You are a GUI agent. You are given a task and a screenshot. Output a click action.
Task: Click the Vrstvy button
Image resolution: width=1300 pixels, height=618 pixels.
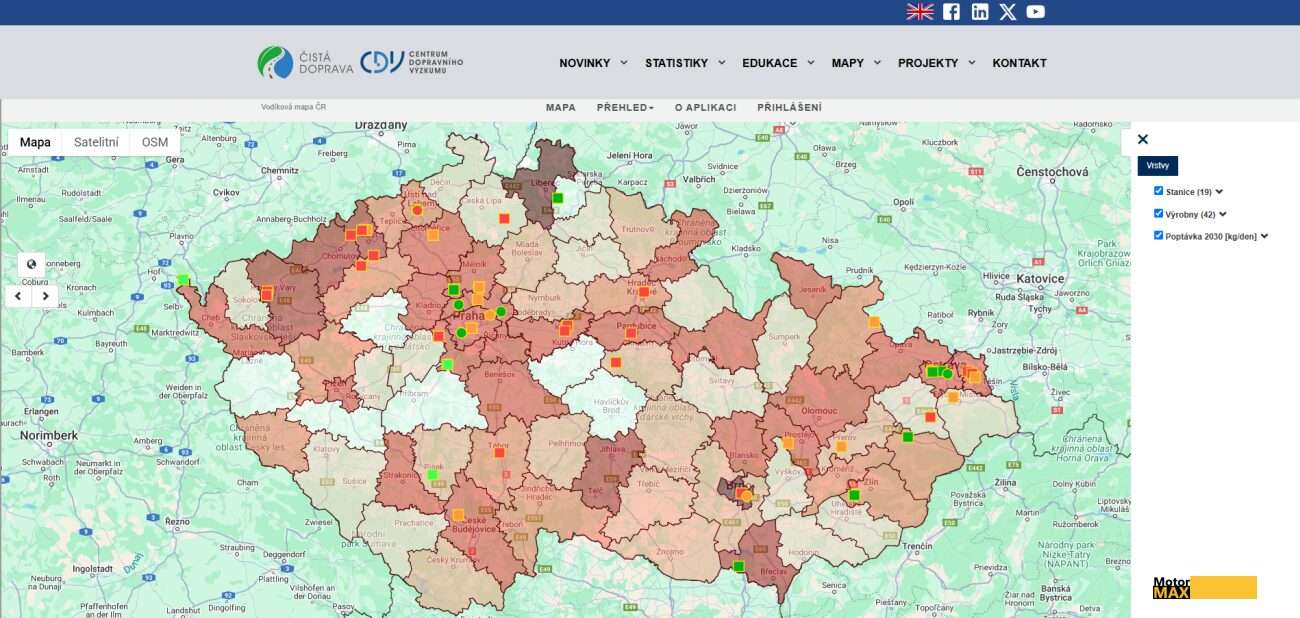pyautogui.click(x=1157, y=166)
